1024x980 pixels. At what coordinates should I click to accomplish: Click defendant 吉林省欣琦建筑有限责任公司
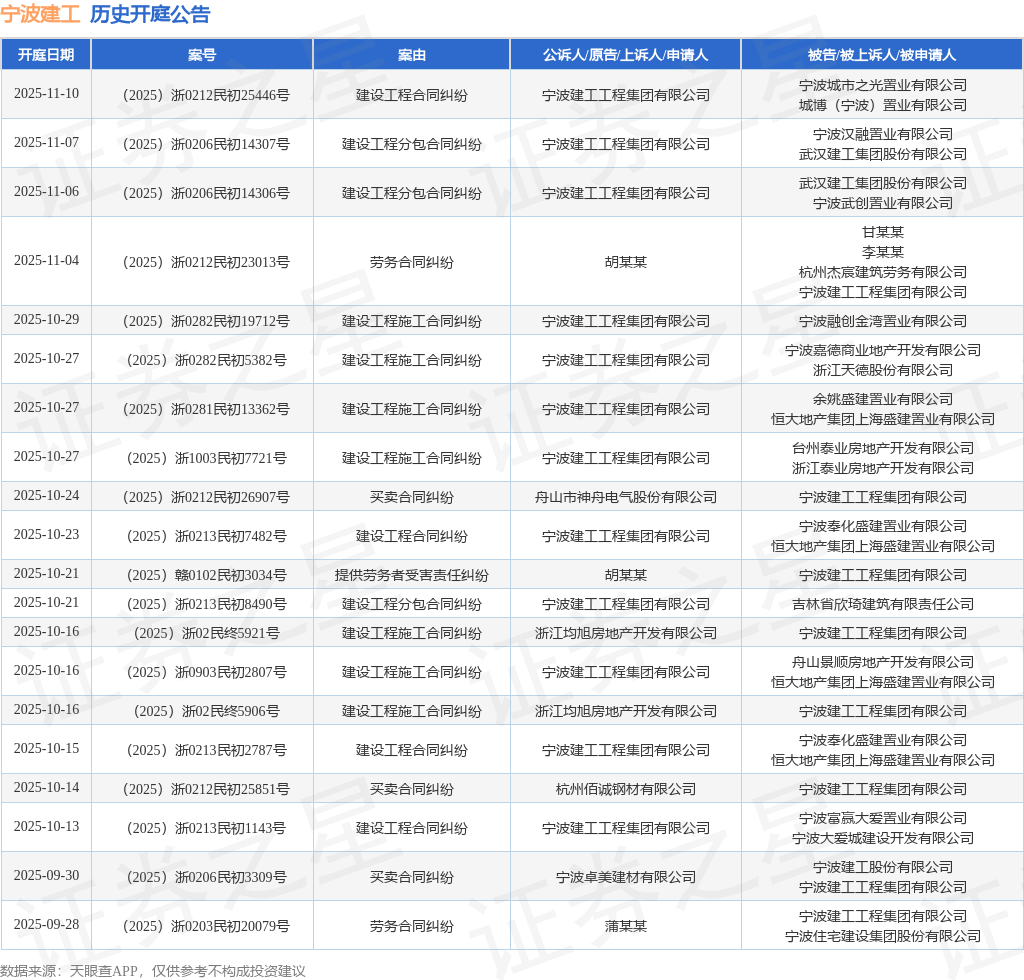pos(882,605)
